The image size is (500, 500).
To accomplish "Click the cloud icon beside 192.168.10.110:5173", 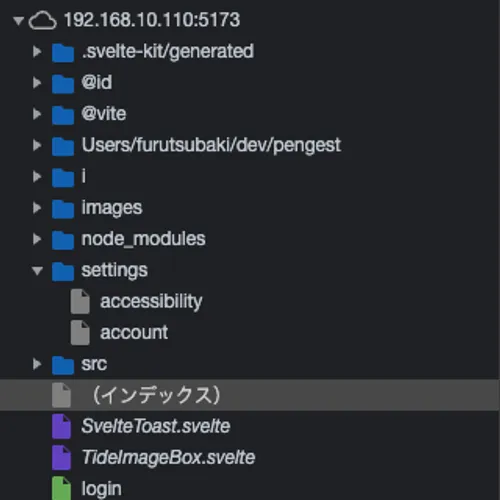I will point(42,21).
